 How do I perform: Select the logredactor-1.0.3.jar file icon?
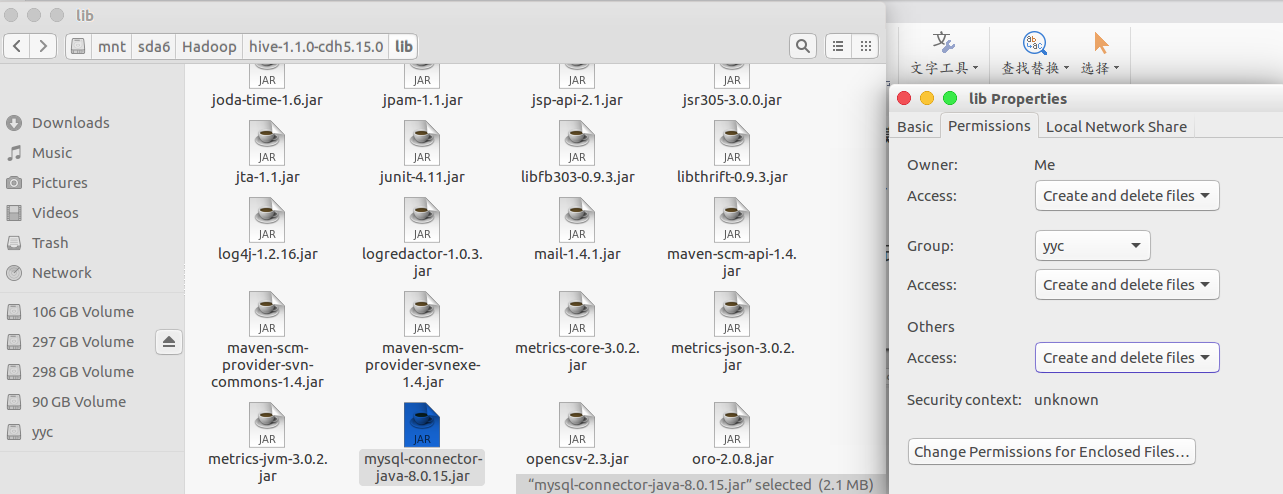[x=422, y=220]
